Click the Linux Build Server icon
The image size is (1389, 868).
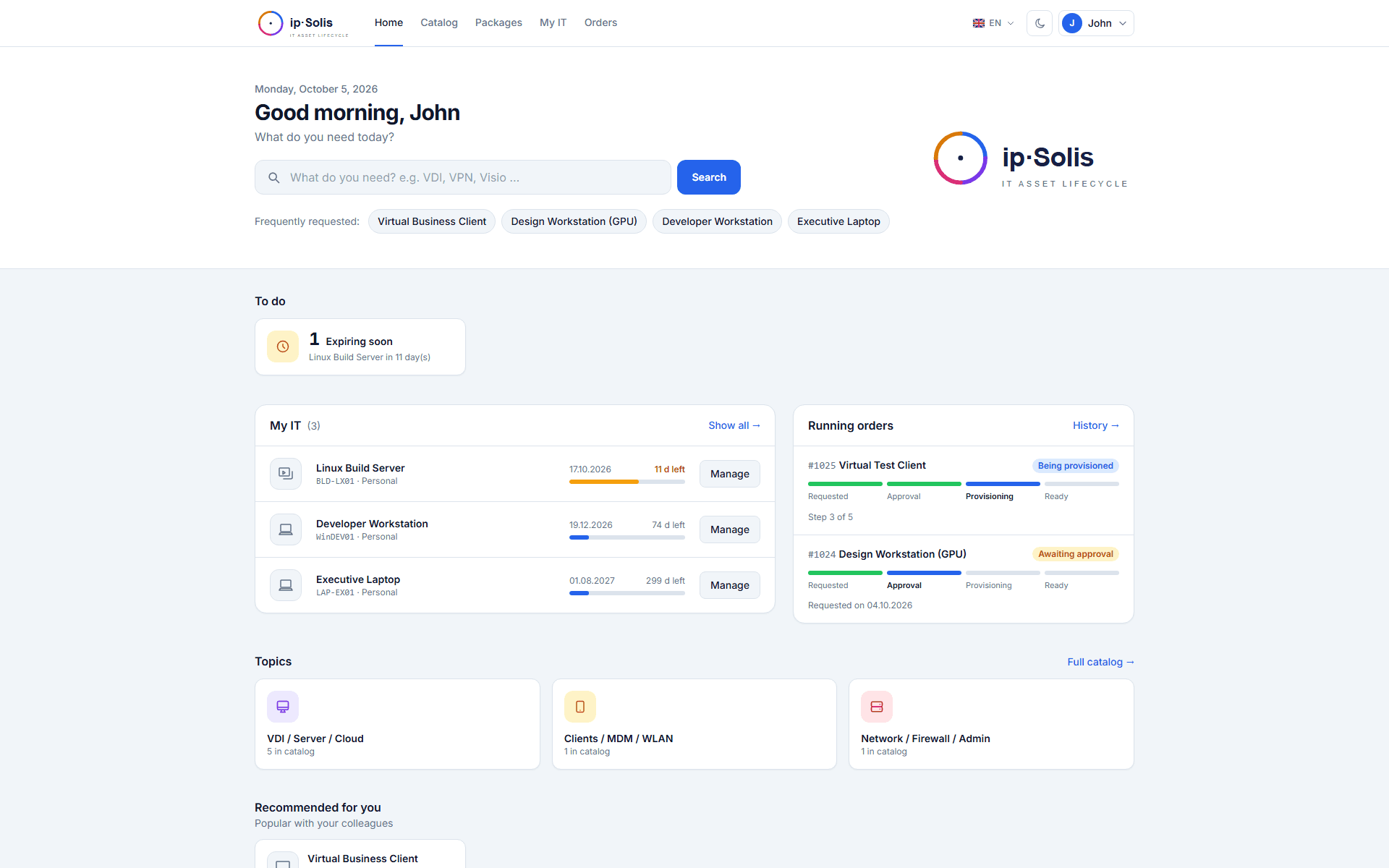tap(286, 474)
